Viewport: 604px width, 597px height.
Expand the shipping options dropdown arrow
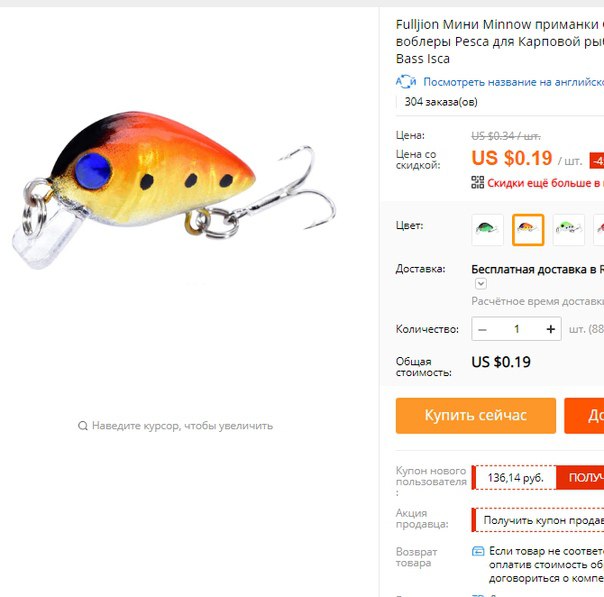(481, 284)
